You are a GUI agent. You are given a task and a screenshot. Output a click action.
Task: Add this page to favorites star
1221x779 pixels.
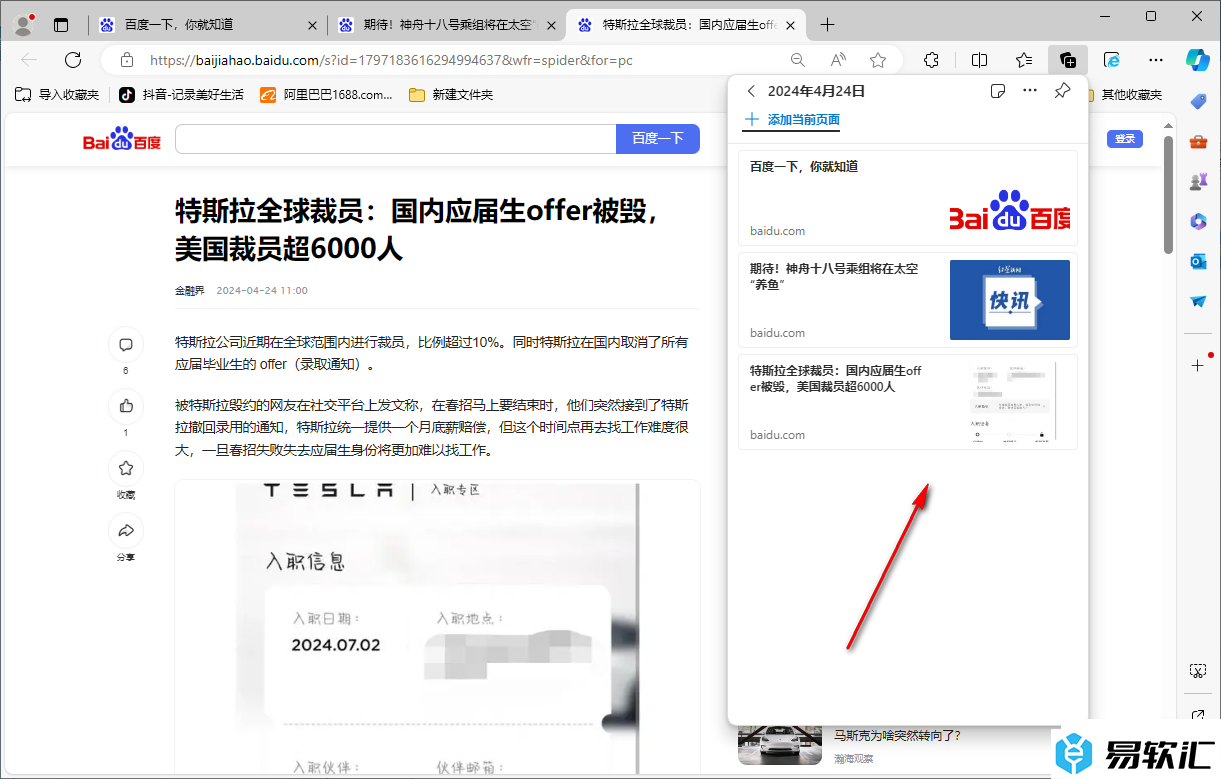[878, 60]
